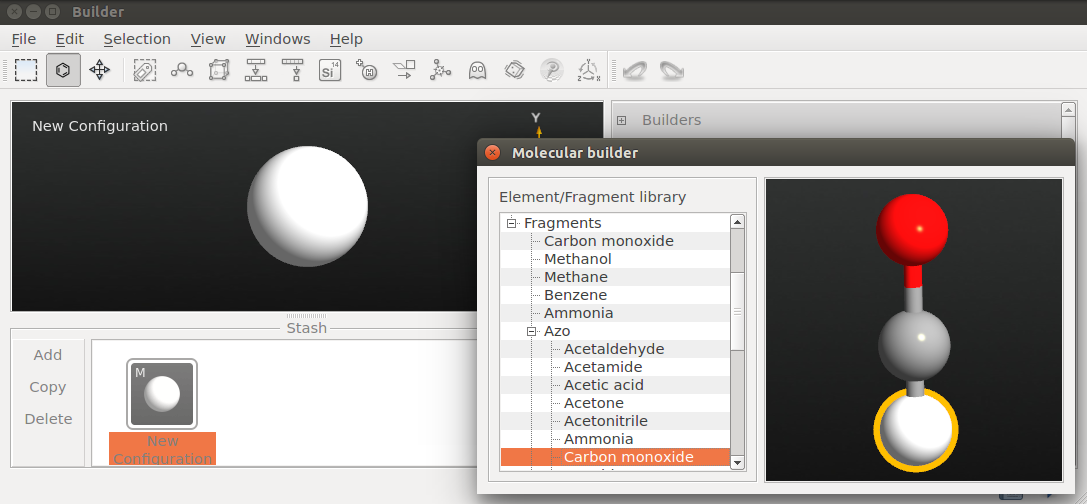Screen dimensions: 1087x504
Task: Select the New Configuration stash thumbnail
Action: 162,393
